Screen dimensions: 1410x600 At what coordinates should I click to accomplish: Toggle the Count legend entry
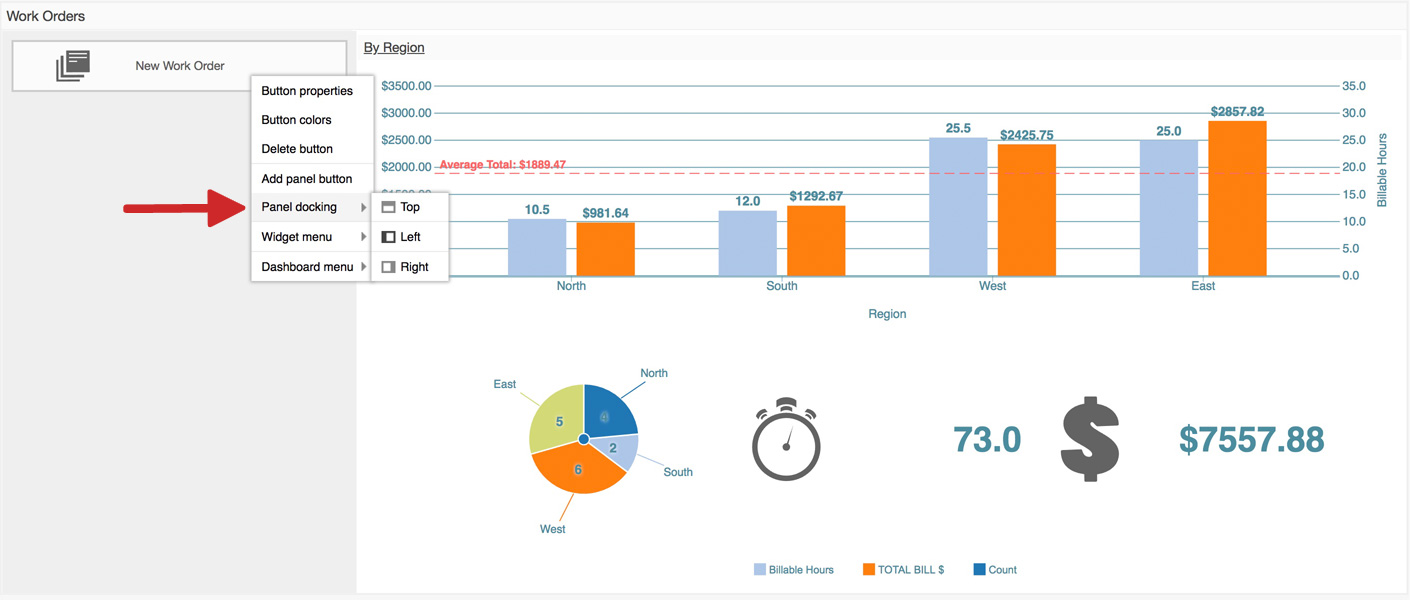tap(995, 570)
